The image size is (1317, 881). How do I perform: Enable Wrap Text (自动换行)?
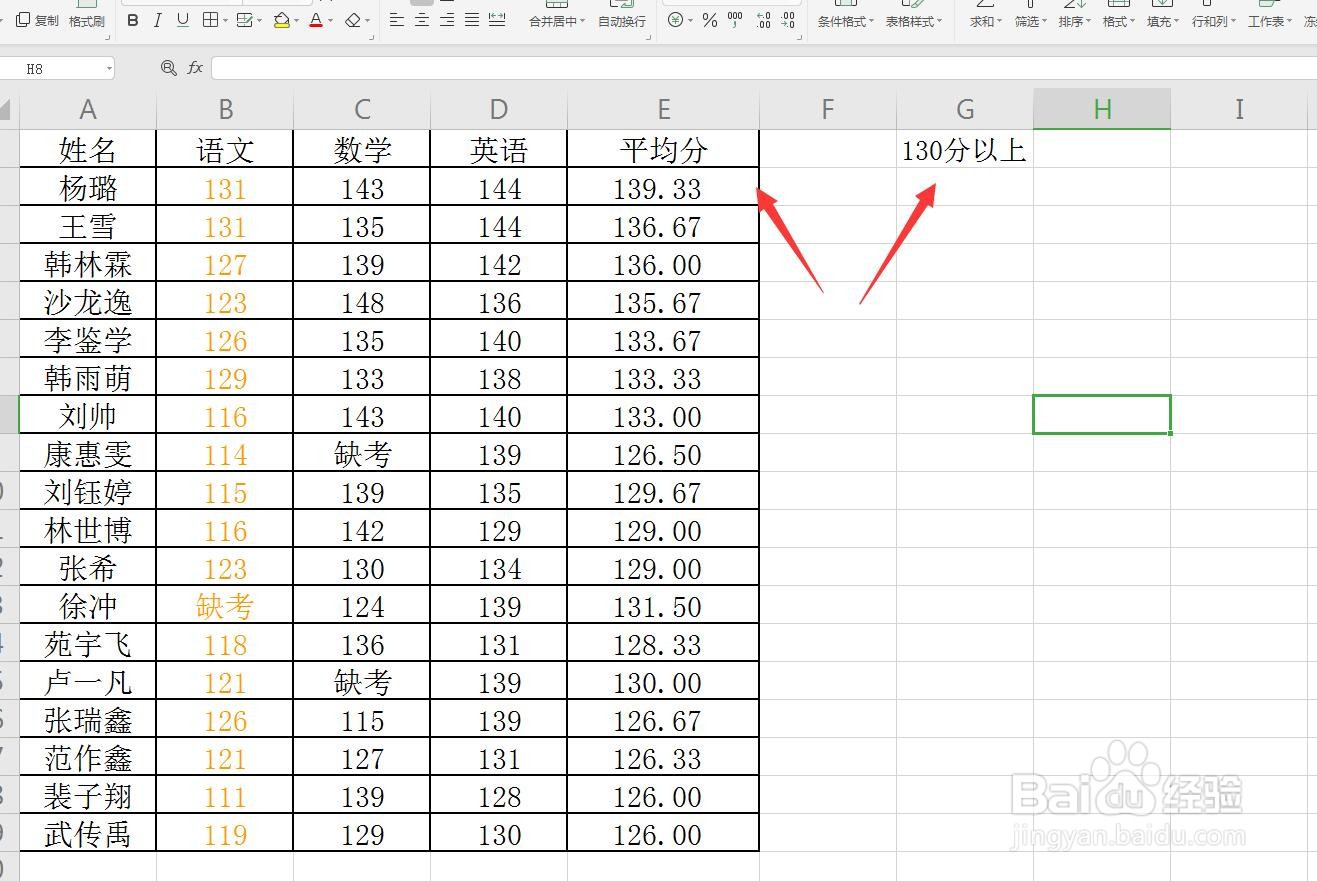(622, 20)
